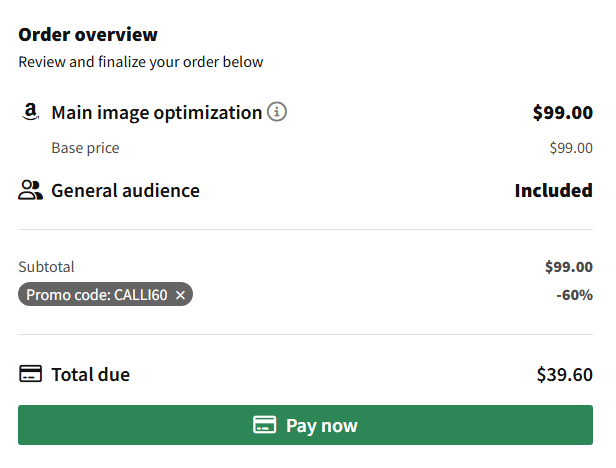Click the Order overview heading
616x468 pixels.
(x=88, y=35)
